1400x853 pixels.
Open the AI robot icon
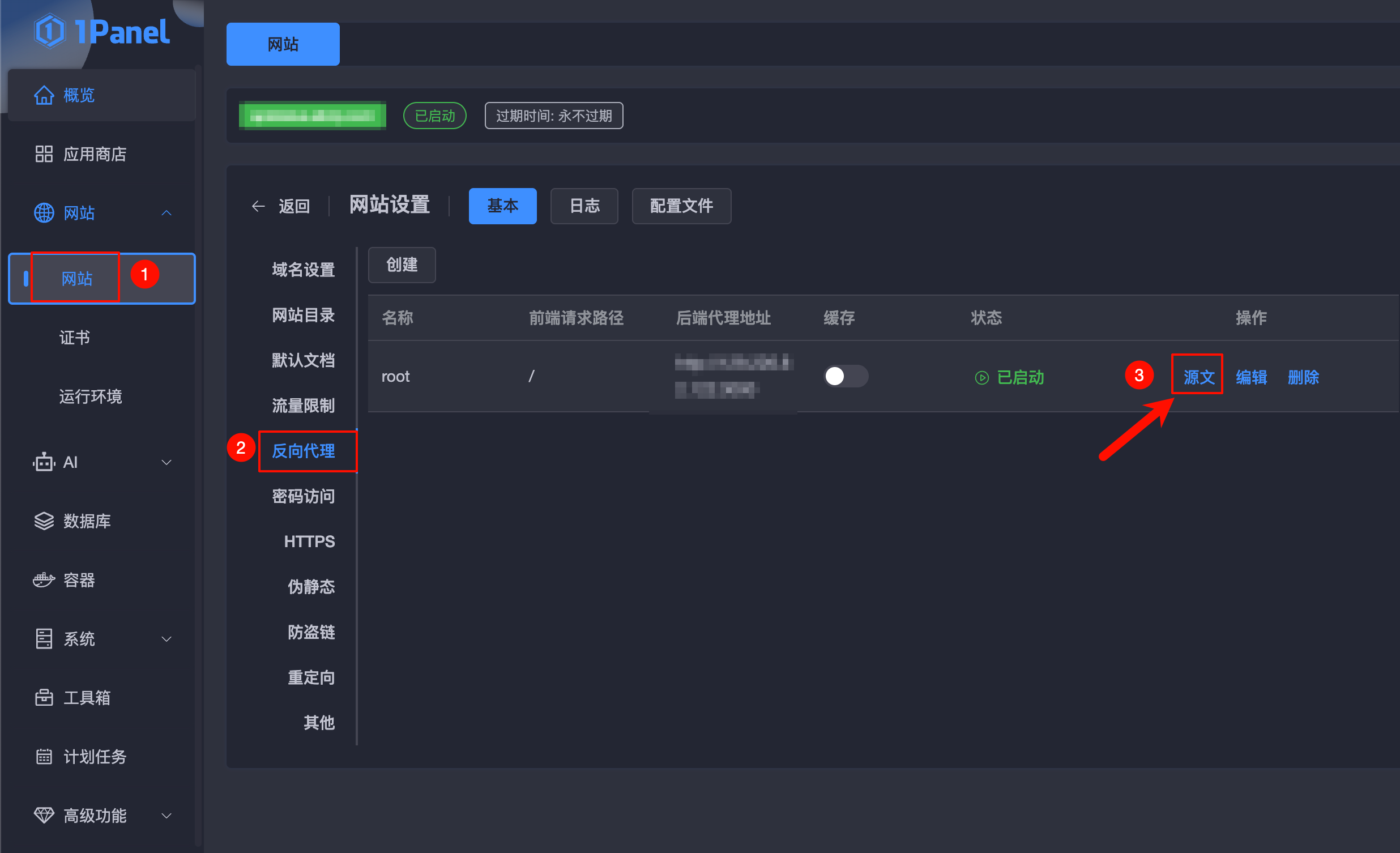(x=44, y=462)
